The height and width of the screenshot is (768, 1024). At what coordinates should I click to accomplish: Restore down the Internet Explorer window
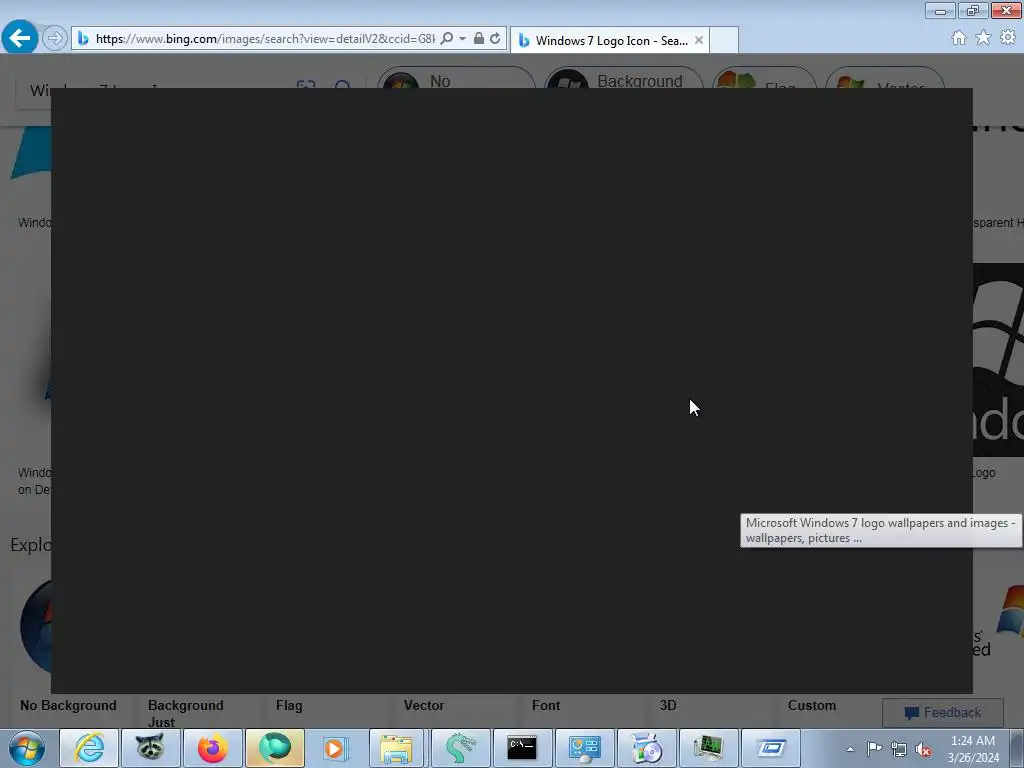coord(973,10)
